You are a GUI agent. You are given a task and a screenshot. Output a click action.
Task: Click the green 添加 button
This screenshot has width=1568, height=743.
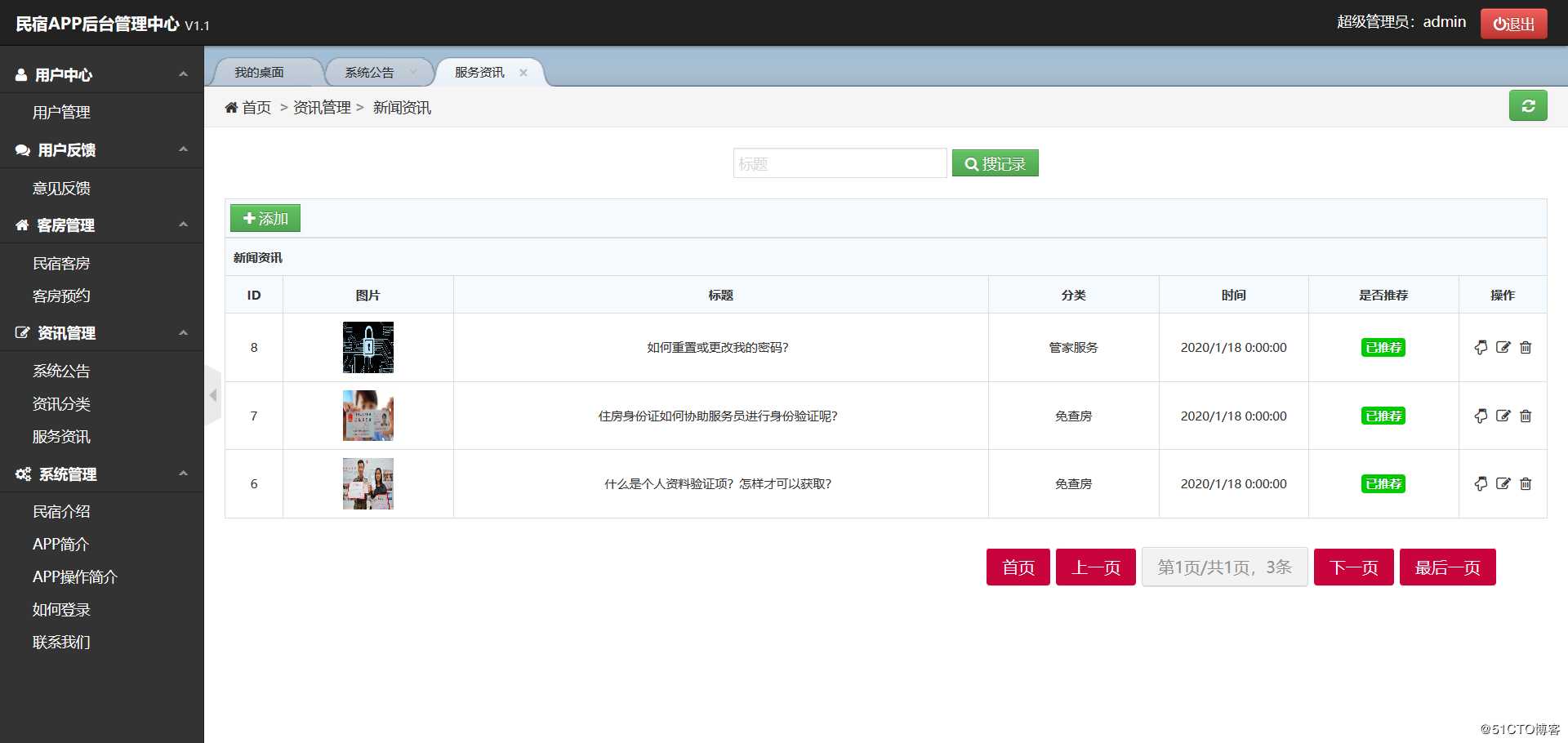click(x=265, y=219)
